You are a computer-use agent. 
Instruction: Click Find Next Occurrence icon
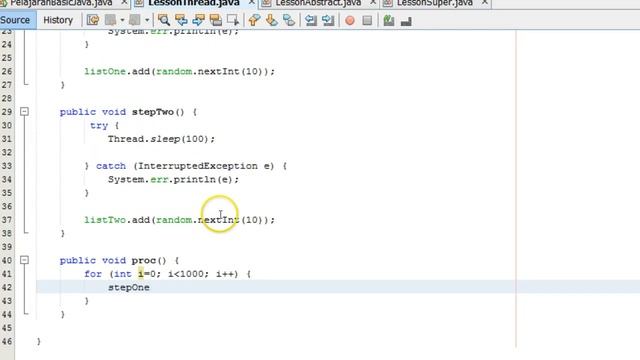198,20
